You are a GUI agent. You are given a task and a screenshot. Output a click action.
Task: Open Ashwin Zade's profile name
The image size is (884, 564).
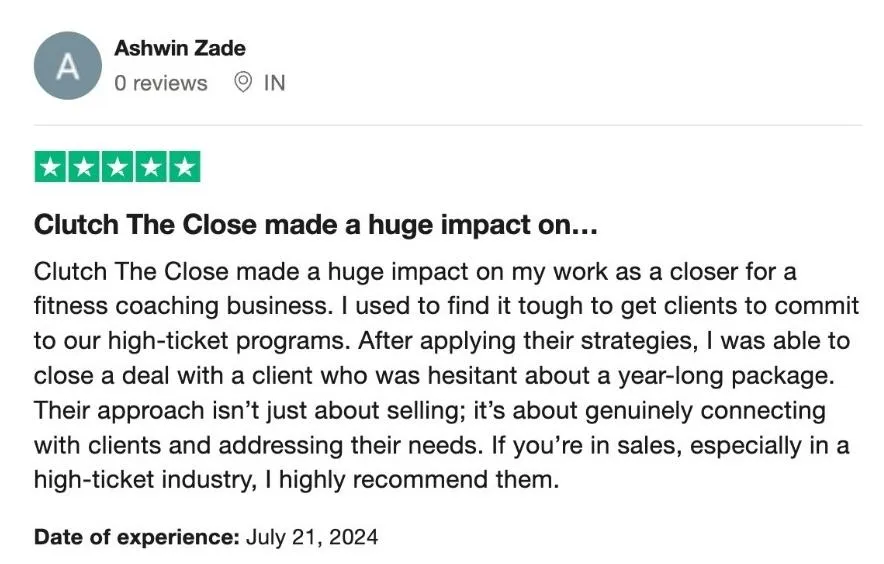tap(179, 47)
